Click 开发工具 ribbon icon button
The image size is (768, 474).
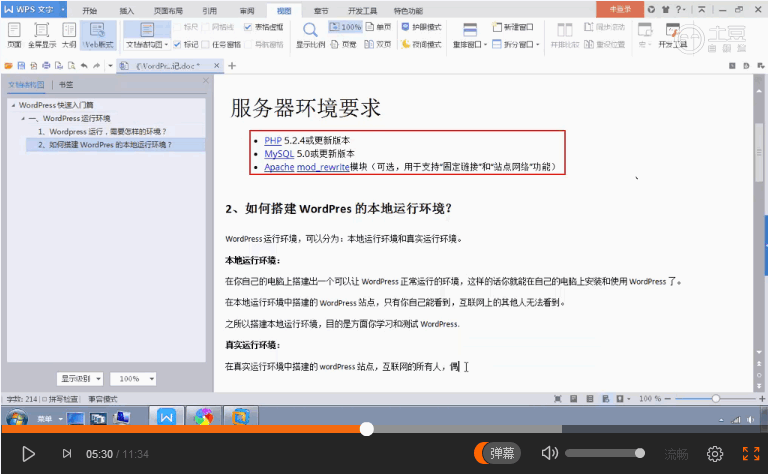point(672,35)
